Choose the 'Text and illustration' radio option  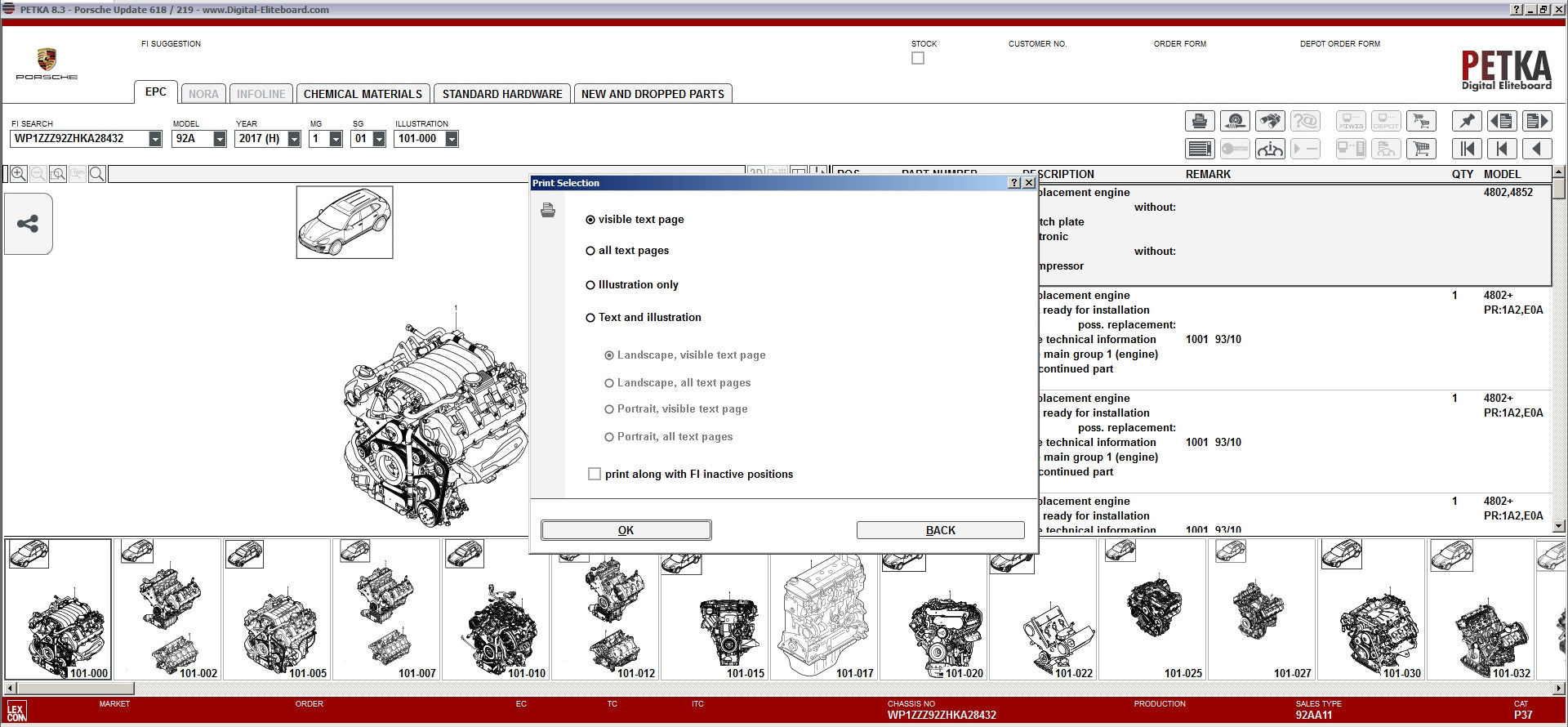coord(590,318)
